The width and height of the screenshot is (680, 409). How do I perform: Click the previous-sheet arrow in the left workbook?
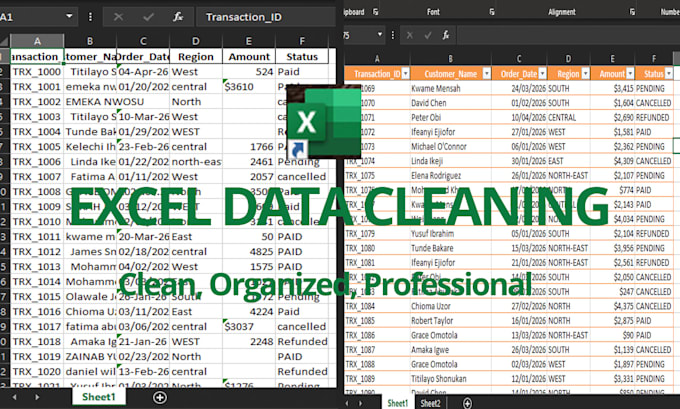coord(14,397)
